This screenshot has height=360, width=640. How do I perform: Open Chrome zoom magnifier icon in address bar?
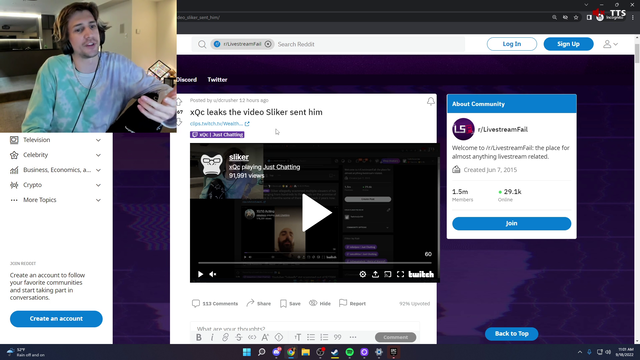(x=554, y=18)
